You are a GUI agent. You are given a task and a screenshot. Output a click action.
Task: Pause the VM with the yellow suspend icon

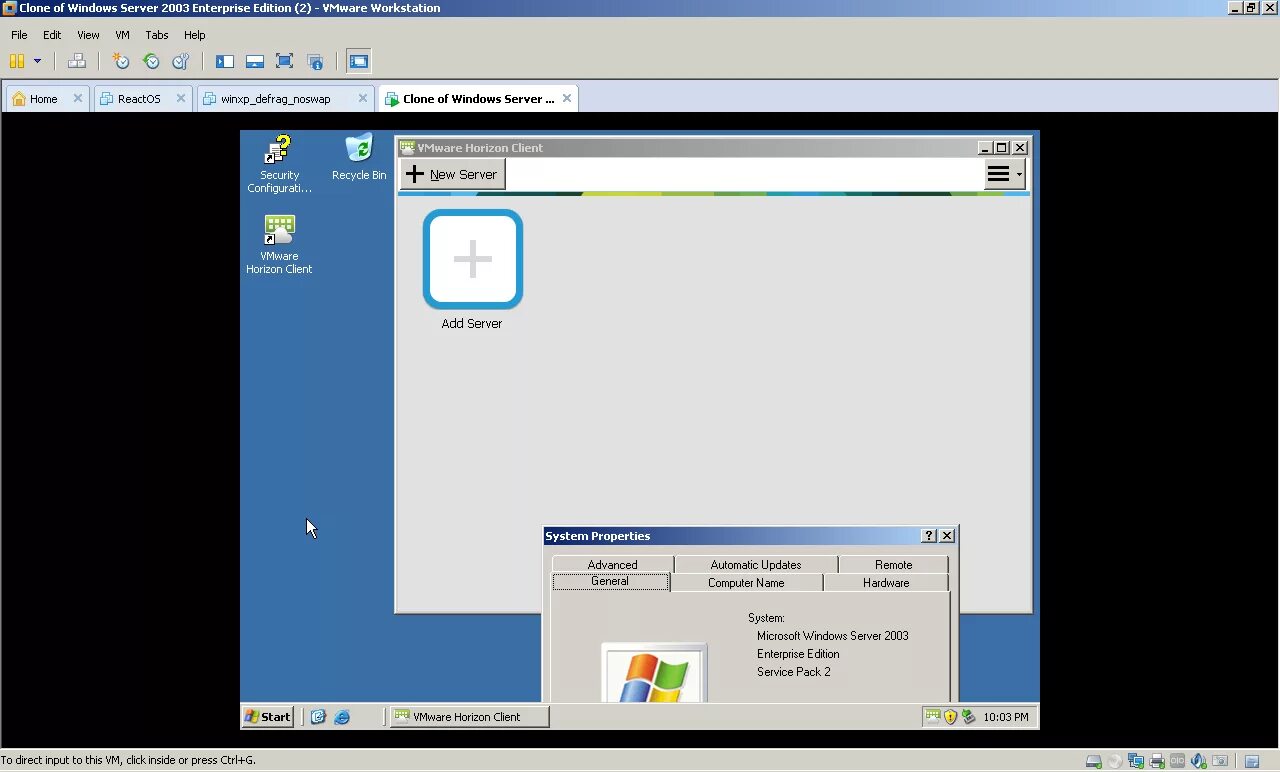click(x=16, y=61)
